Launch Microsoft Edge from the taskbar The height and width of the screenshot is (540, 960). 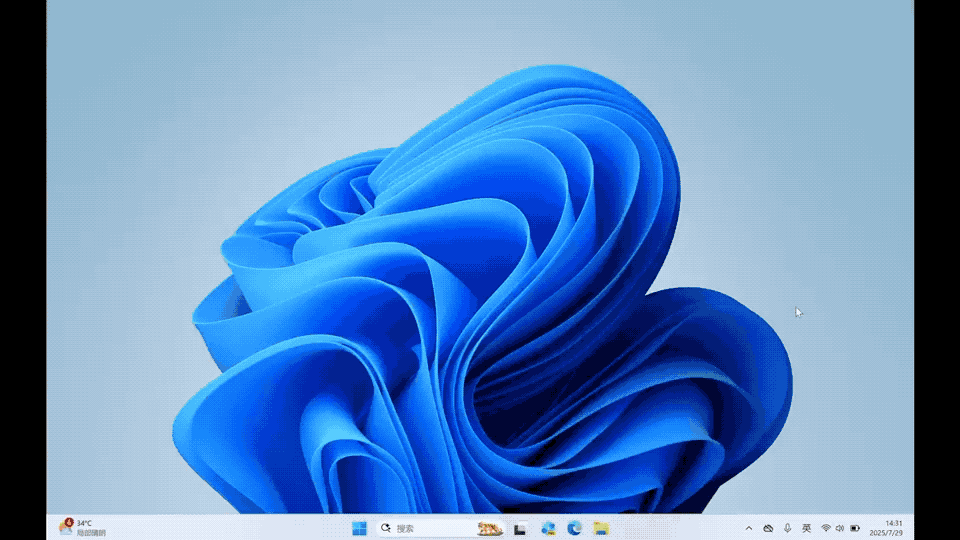(574, 528)
